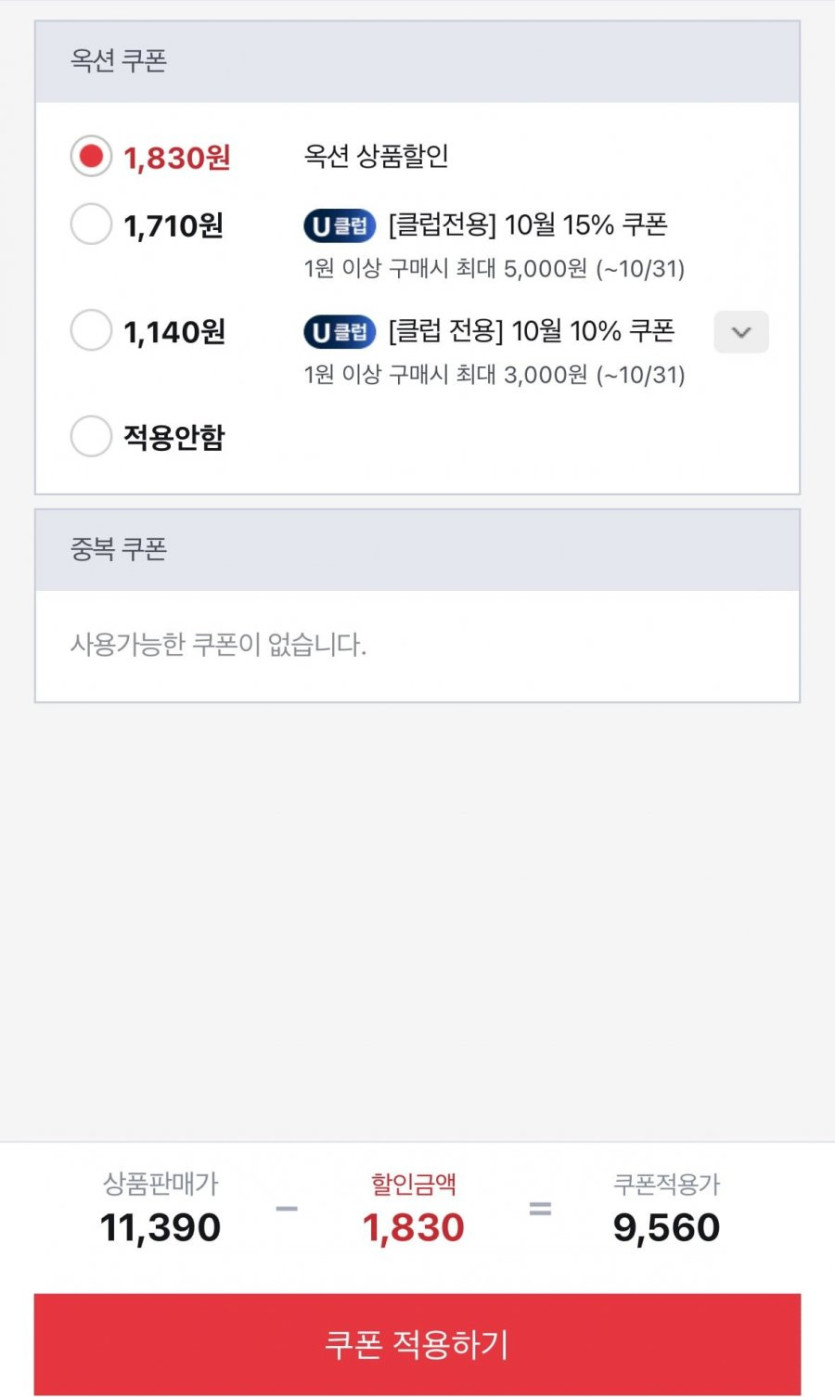
Task: Click the U클럽 badge on the 10% coupon
Action: pos(340,331)
